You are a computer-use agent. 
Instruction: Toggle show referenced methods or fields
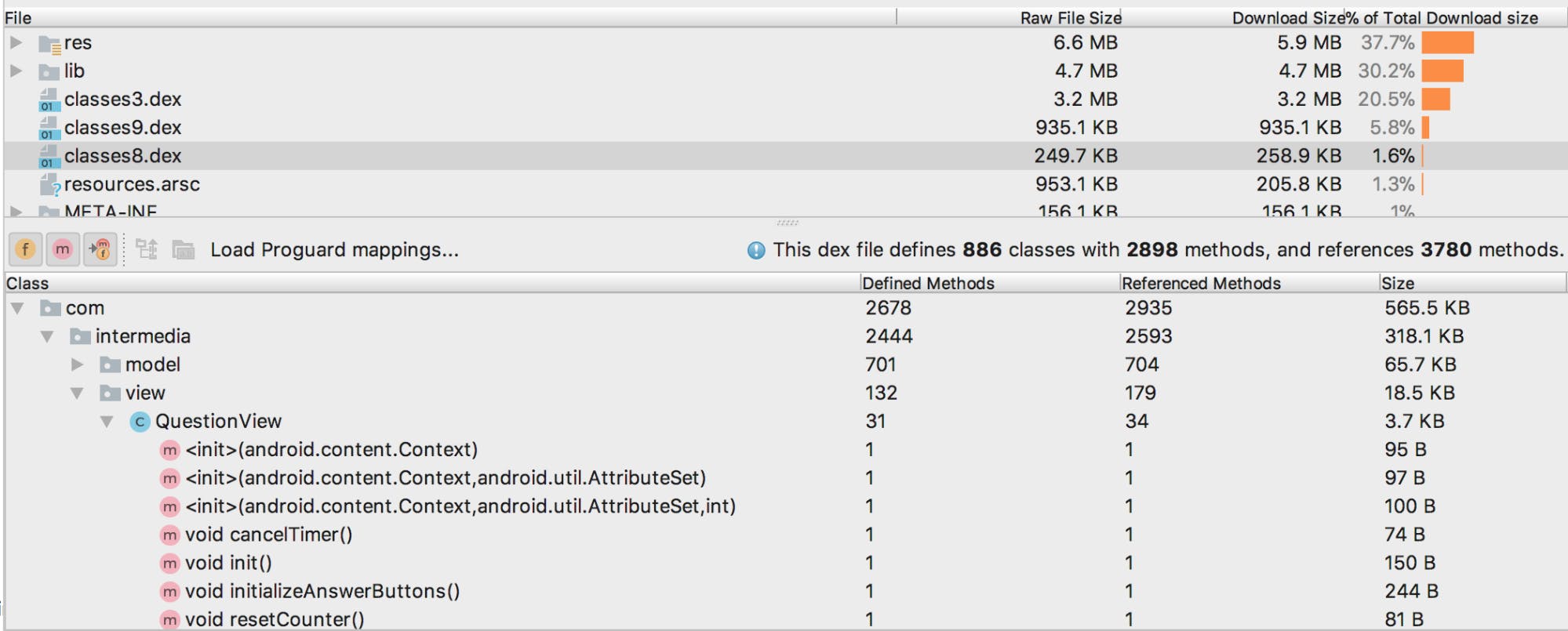(100, 249)
